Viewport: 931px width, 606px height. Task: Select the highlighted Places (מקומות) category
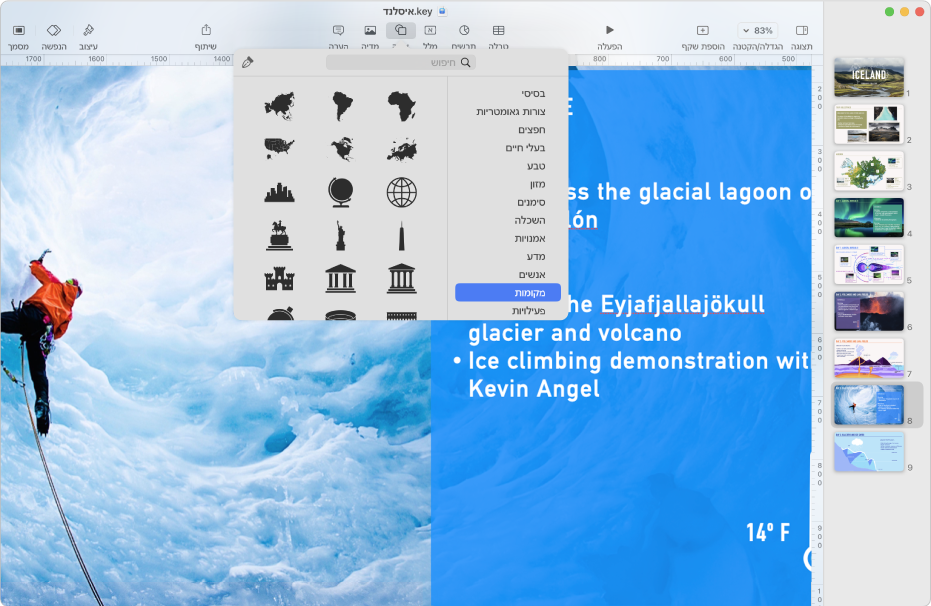pos(508,293)
